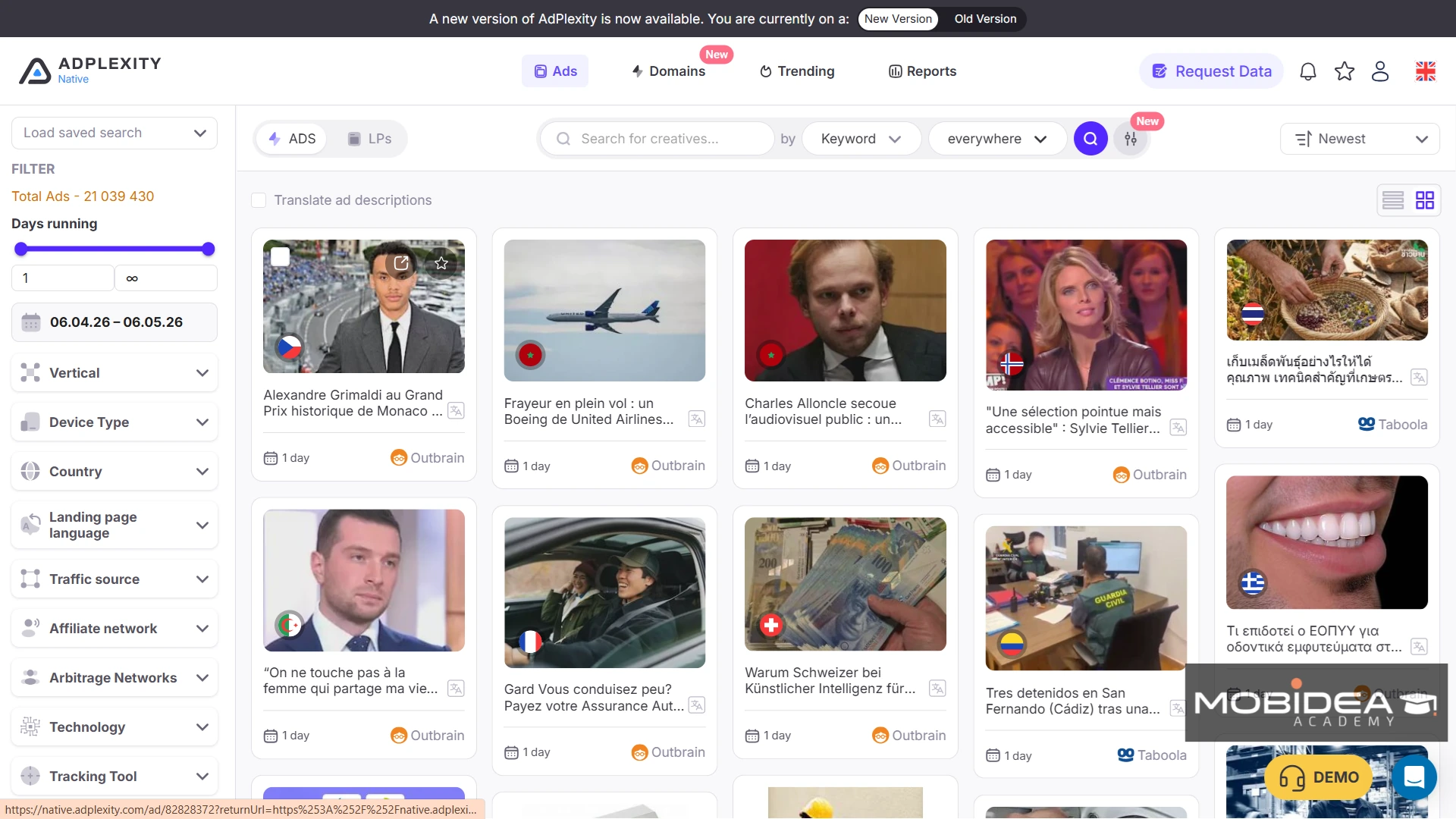Translate the Greek dental implant ad
The width and height of the screenshot is (1456, 819).
tap(1419, 647)
